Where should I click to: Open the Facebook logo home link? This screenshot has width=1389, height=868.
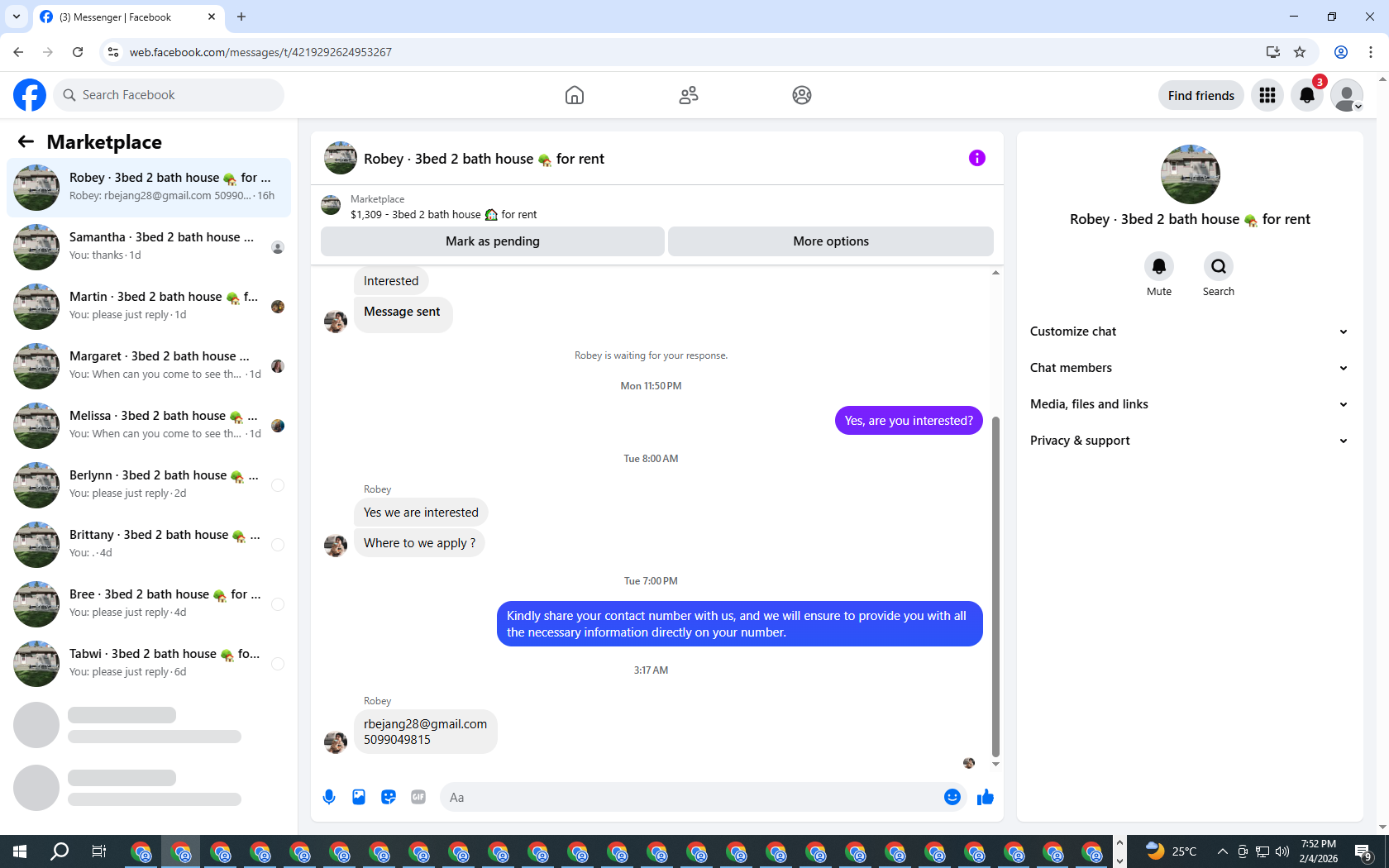click(x=30, y=95)
